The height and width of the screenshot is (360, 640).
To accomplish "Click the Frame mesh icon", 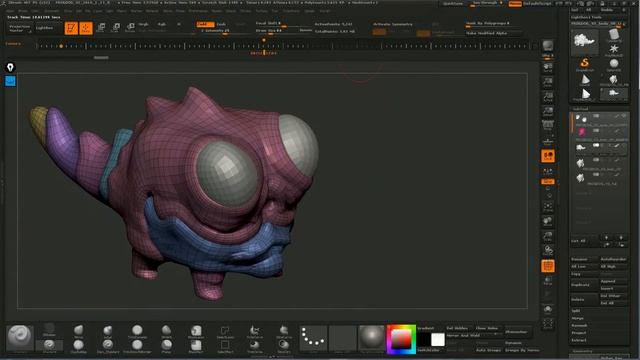I will (548, 207).
